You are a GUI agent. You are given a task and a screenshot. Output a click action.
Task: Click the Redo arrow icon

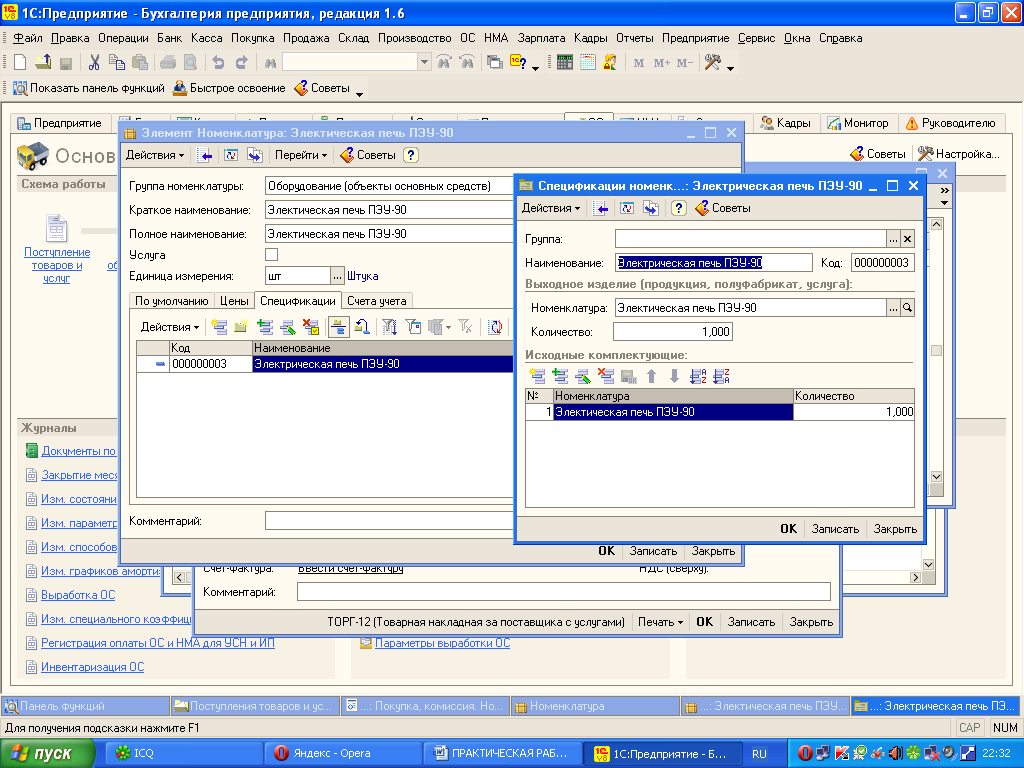point(242,63)
